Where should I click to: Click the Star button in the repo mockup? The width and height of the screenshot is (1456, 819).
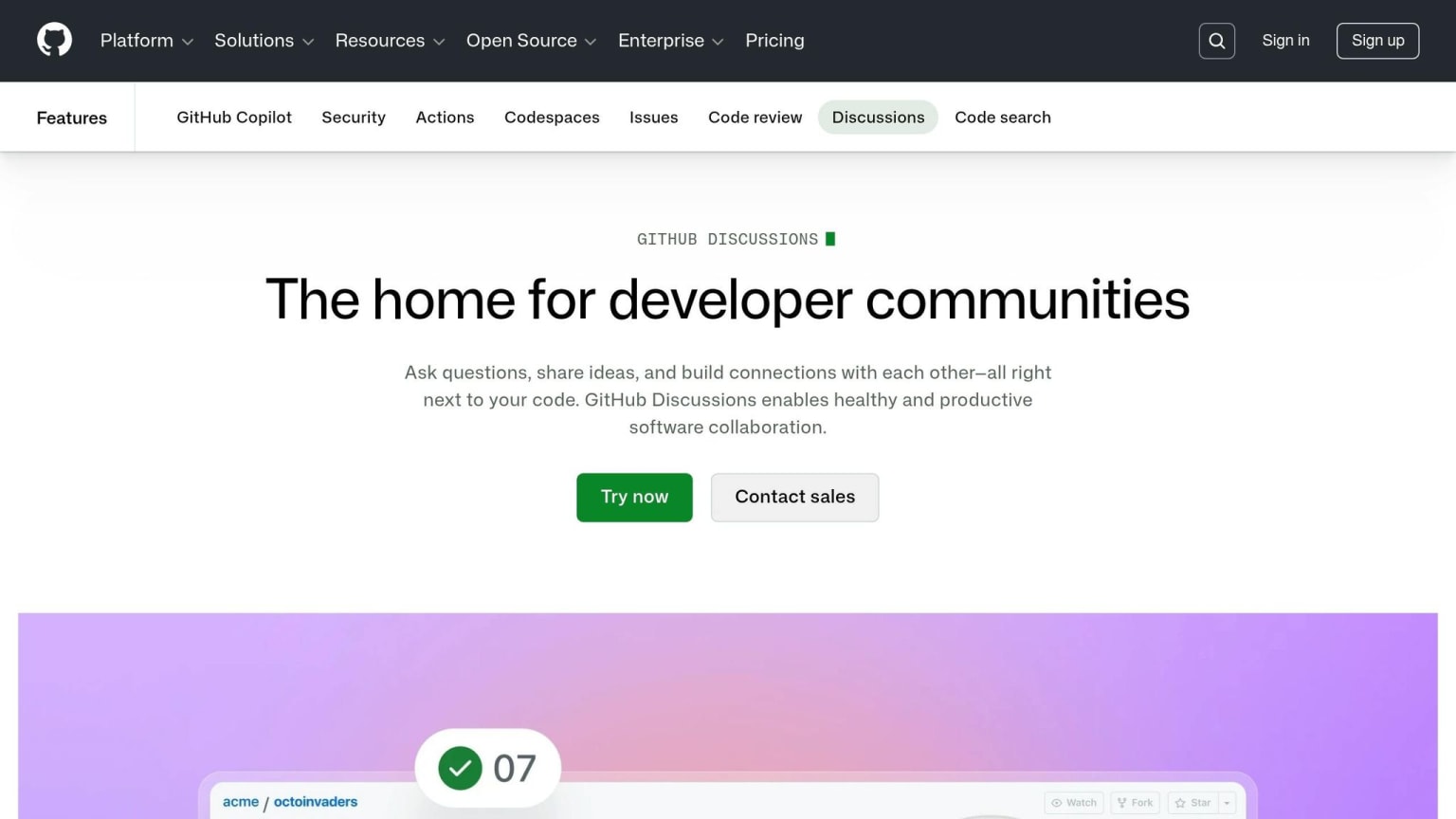1193,803
